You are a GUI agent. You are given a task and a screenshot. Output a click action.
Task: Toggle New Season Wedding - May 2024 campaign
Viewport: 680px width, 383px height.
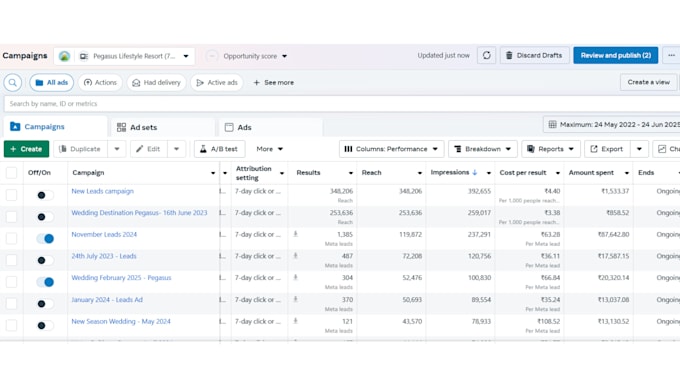coord(45,325)
